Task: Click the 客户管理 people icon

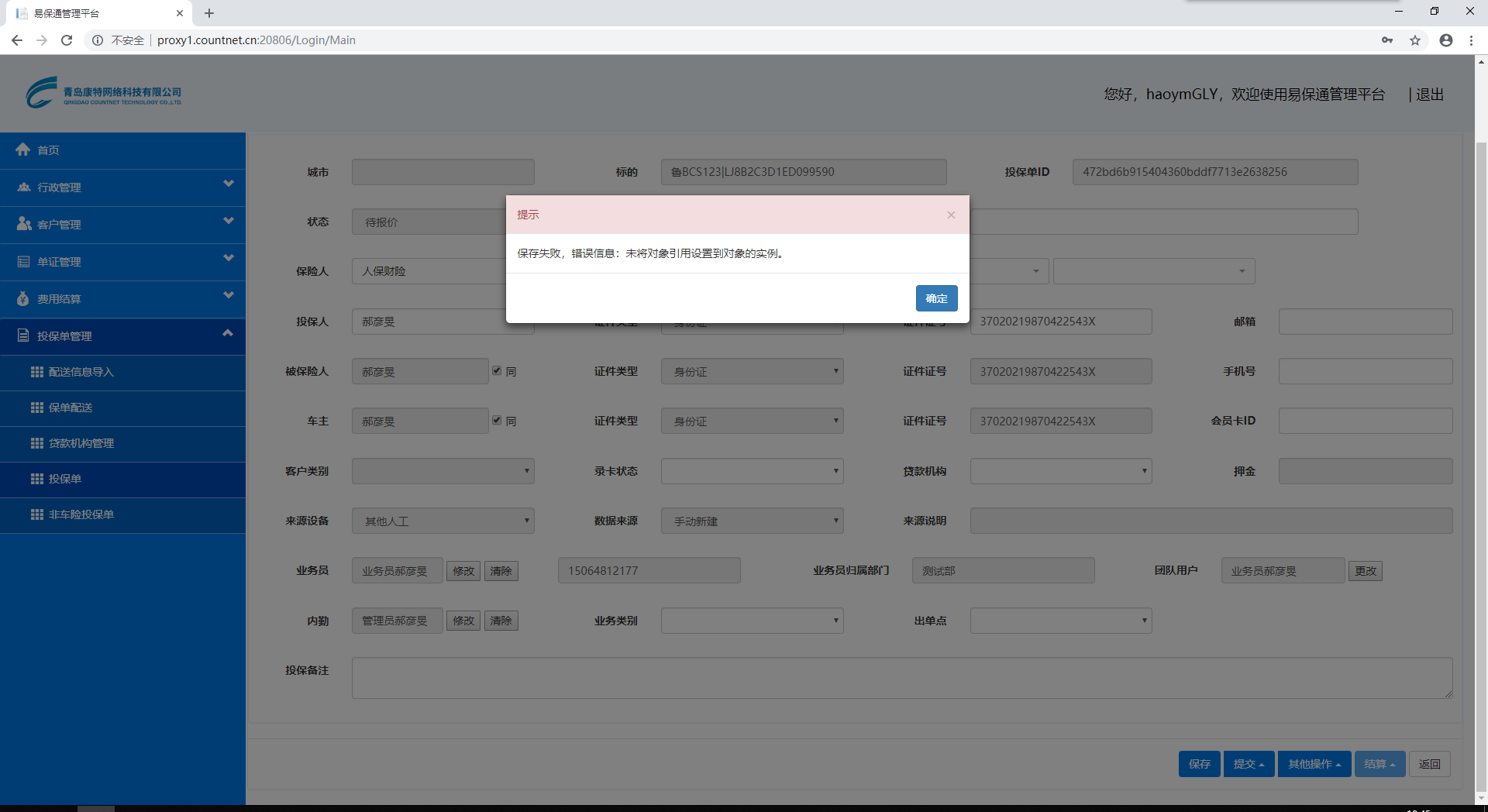Action: pos(23,224)
